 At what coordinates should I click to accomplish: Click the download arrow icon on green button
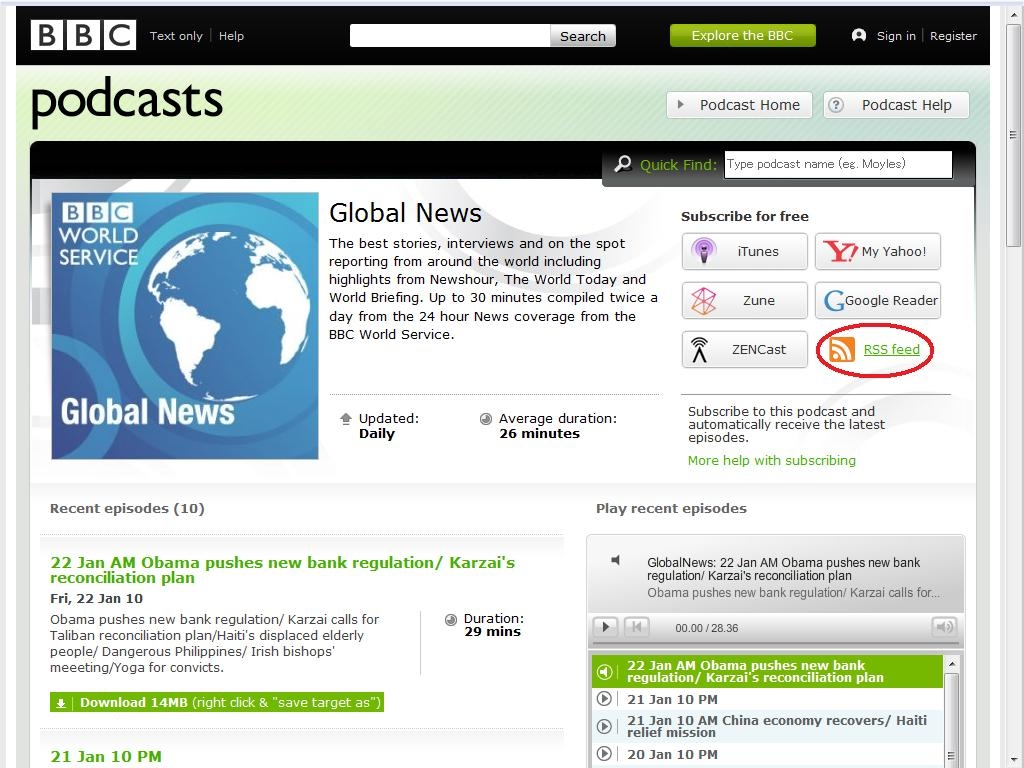61,703
